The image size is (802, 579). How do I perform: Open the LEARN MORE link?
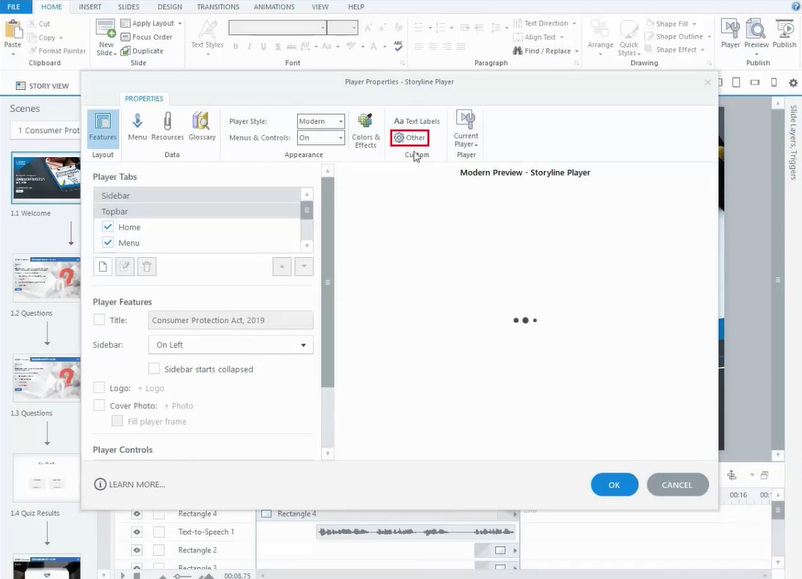(x=130, y=484)
